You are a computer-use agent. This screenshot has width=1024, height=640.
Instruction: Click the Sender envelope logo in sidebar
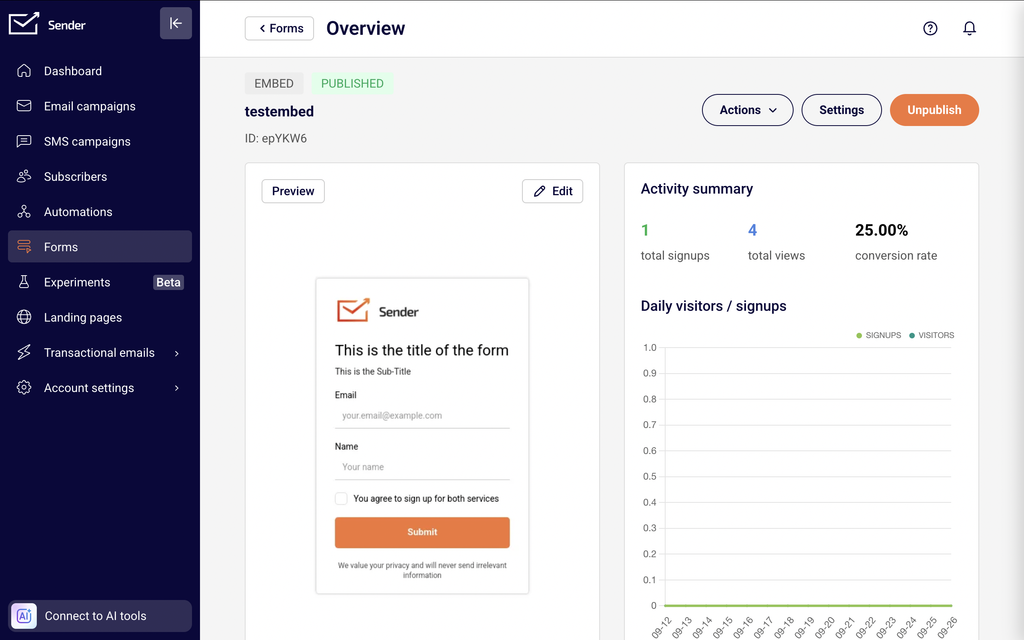tap(24, 24)
